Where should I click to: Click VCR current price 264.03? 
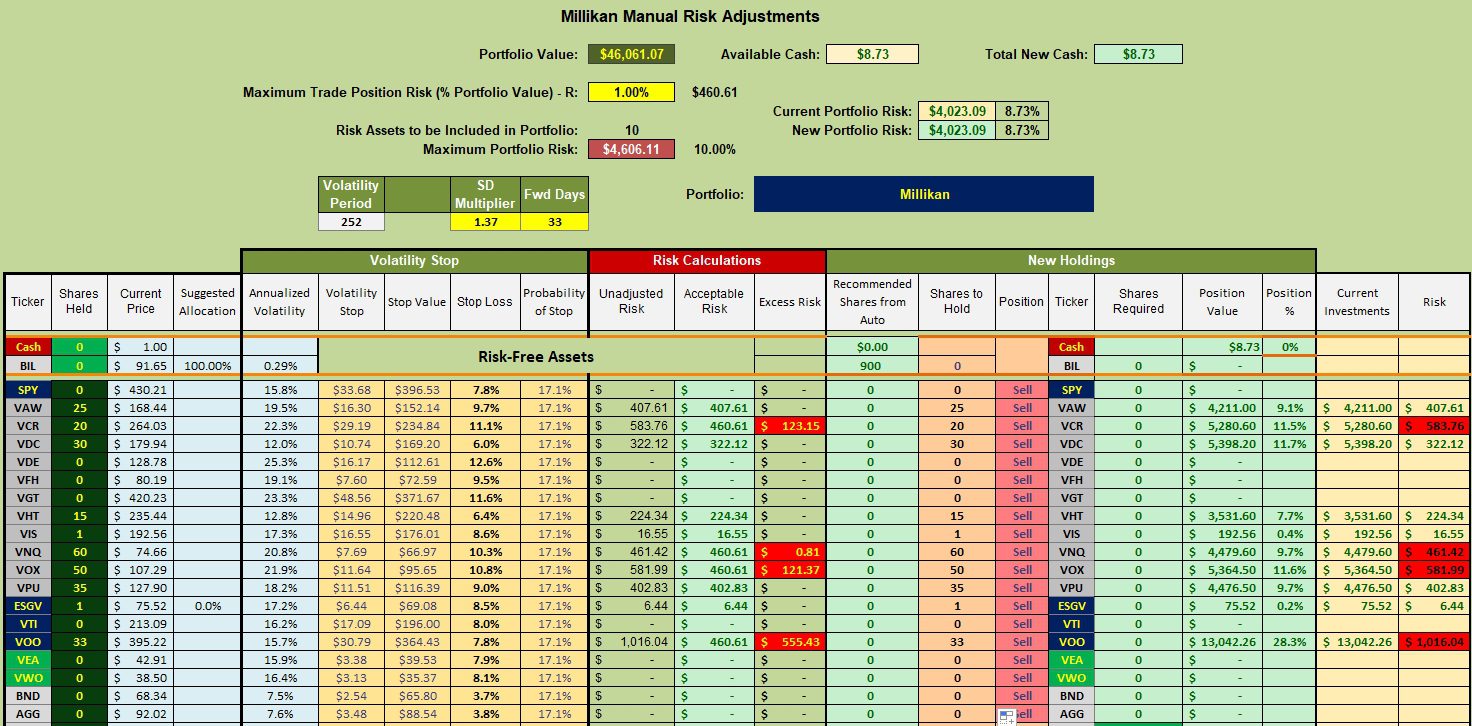tap(140, 425)
